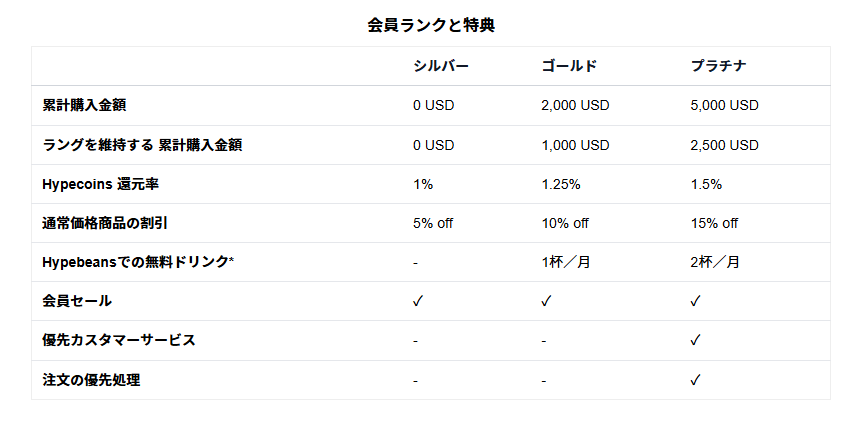Click the 優先カスタマーサービス row label
This screenshot has width=863, height=423.
pos(119,340)
